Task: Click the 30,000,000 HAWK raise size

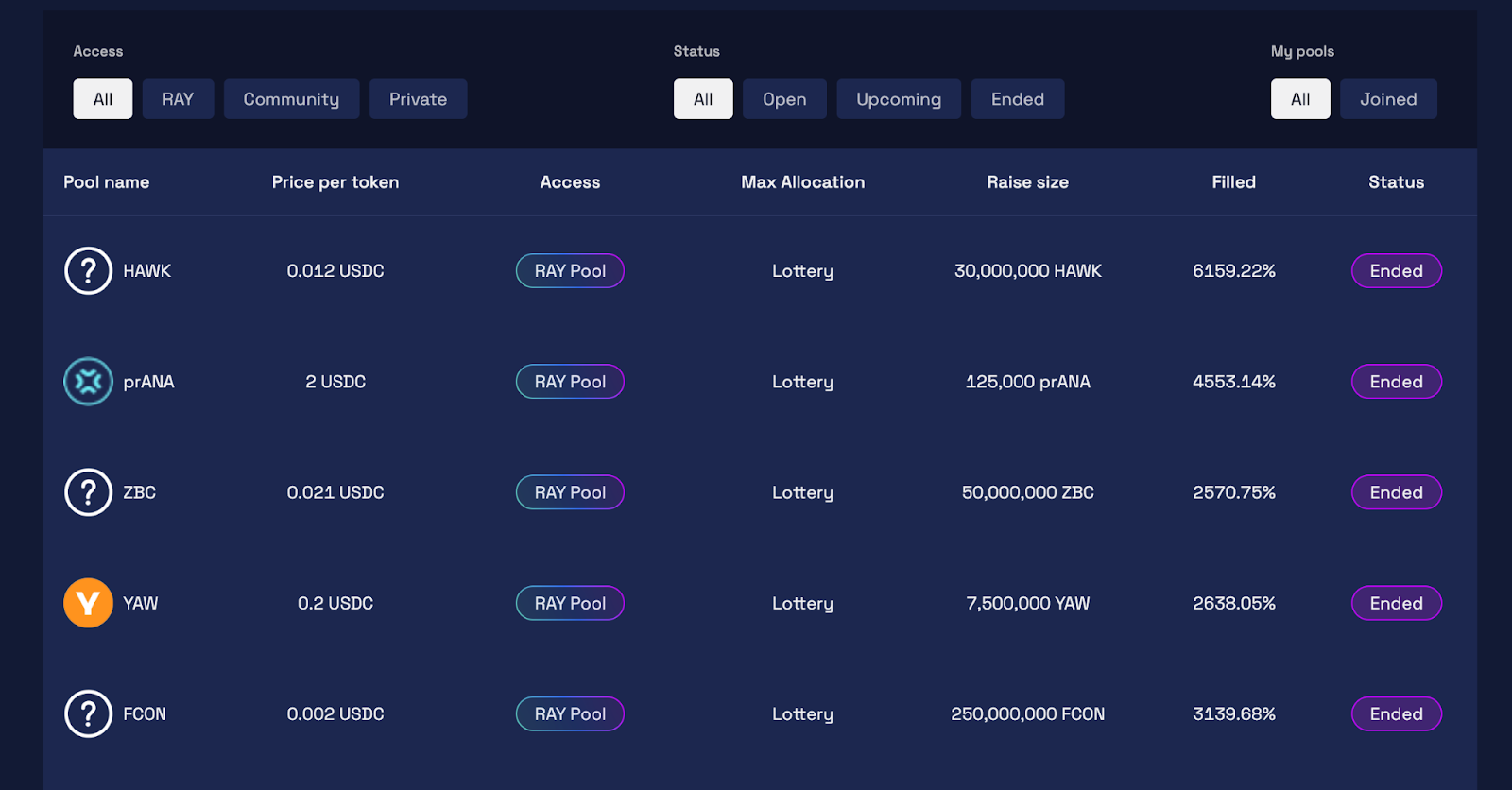Action: 1028,271
